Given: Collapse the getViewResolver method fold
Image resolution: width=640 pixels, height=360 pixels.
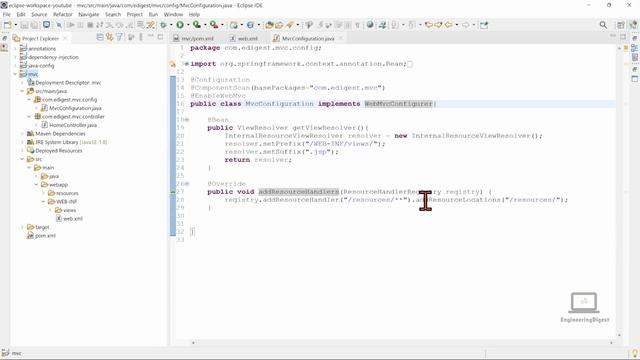Looking at the screenshot, I should (187, 120).
